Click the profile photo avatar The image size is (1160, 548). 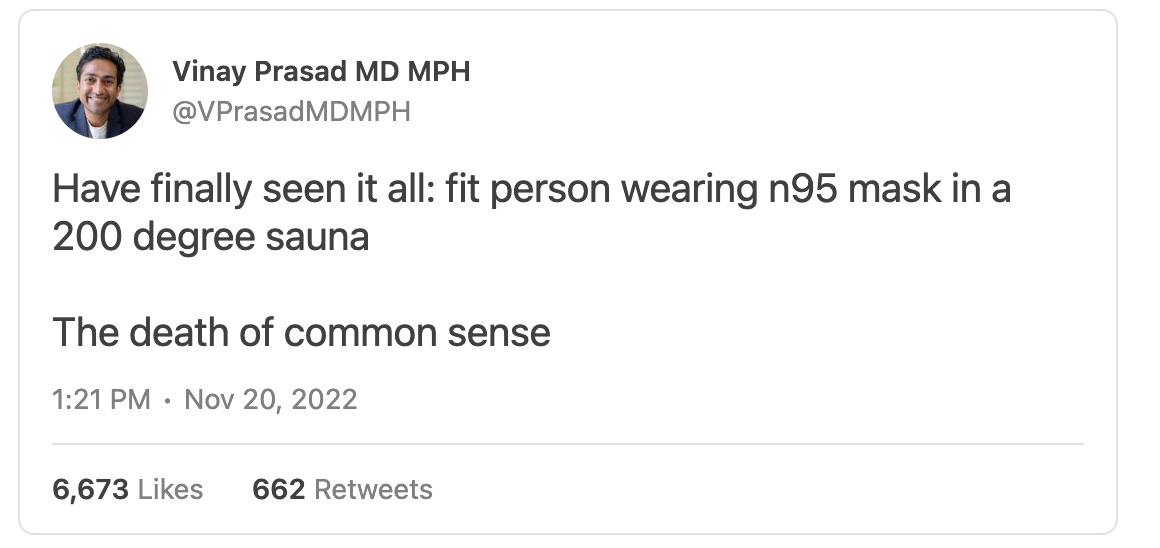click(99, 91)
